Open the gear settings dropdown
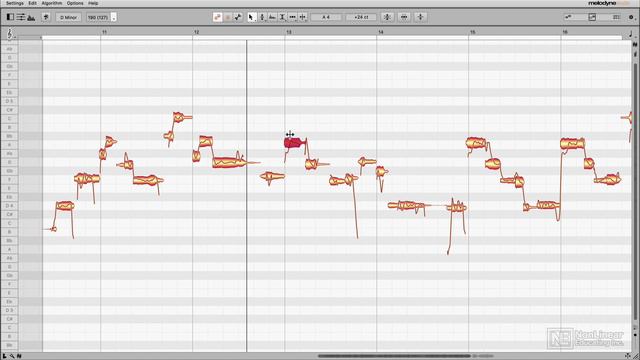This screenshot has height=360, width=640. [631, 17]
